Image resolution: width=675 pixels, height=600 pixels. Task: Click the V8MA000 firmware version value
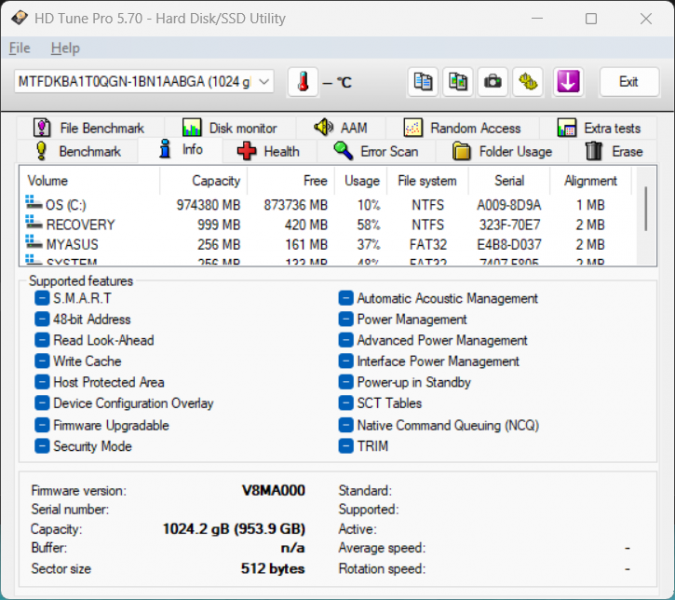click(274, 490)
